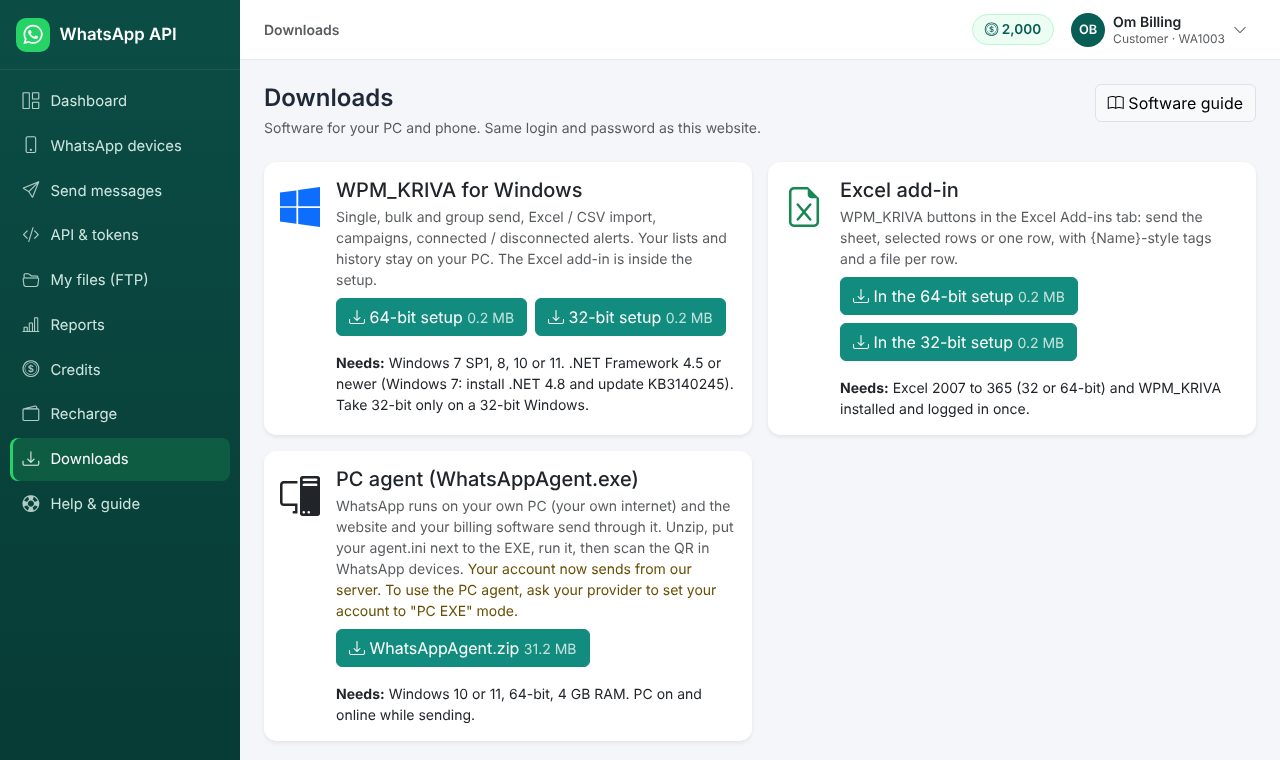The image size is (1280, 760).
Task: Click the Windows logo on WPM_KRIVA card
Action: (x=300, y=207)
